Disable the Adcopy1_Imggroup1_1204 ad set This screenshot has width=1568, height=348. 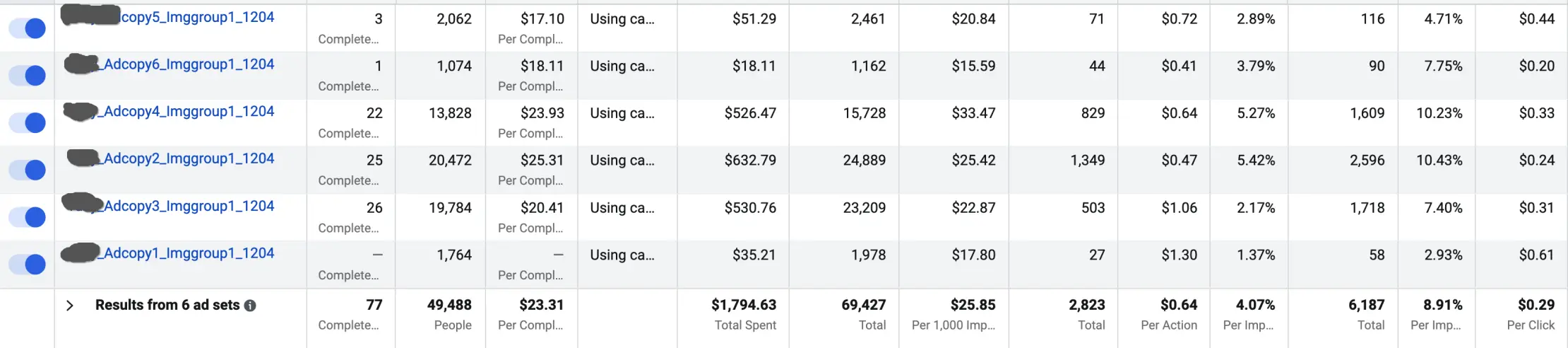click(x=28, y=265)
